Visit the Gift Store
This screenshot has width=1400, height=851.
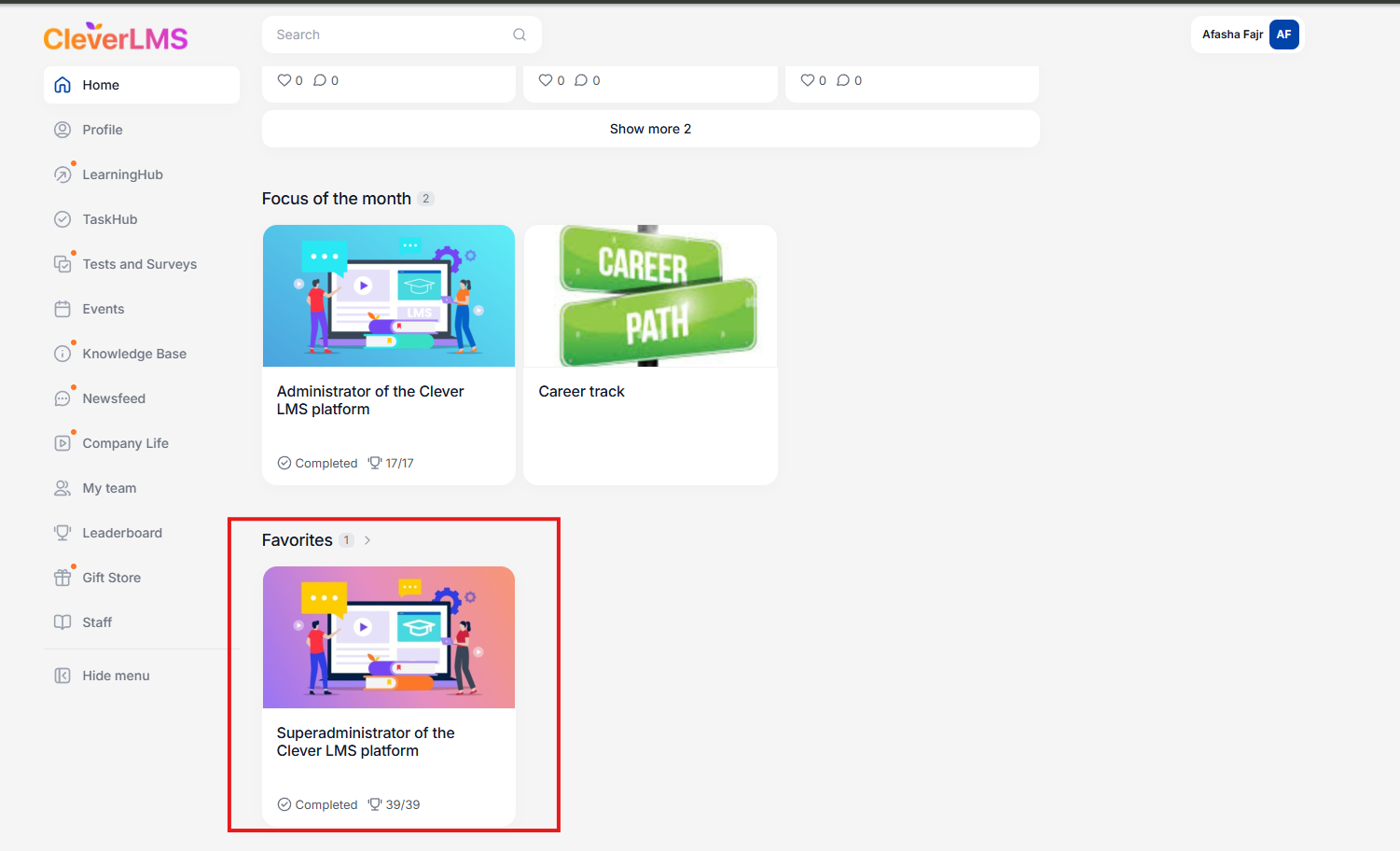[x=142, y=578]
